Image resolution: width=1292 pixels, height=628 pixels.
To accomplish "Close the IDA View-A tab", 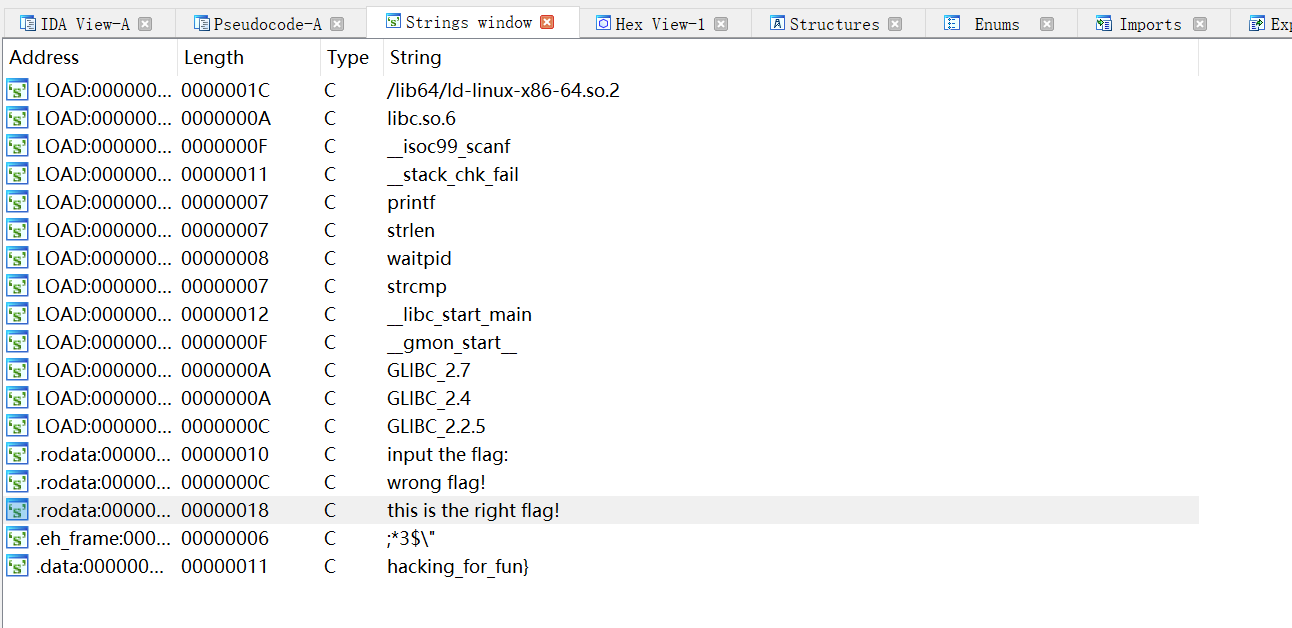I will pos(146,24).
